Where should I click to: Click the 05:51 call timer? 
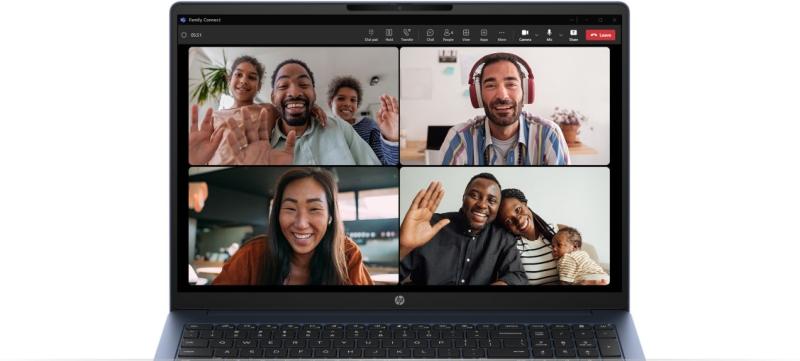(196, 35)
